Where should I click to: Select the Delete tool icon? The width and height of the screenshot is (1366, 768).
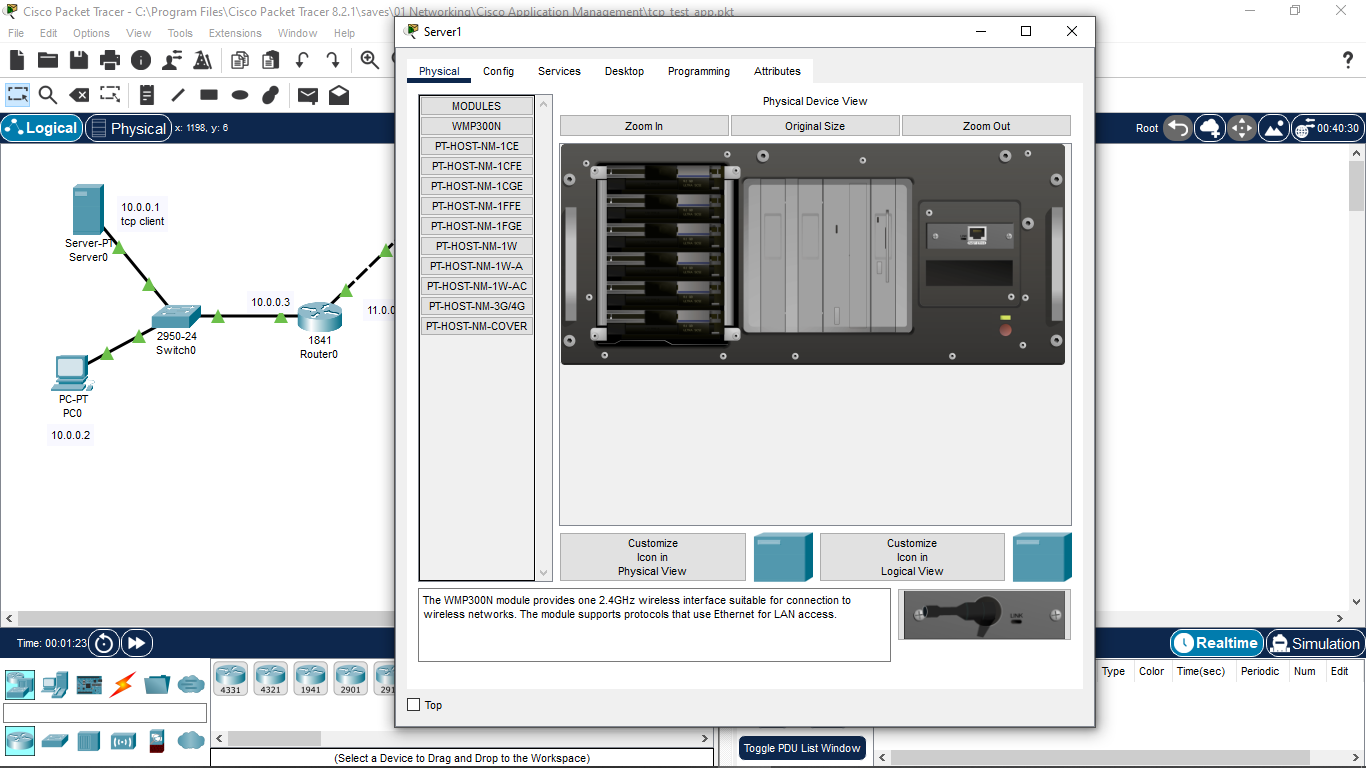(x=78, y=95)
